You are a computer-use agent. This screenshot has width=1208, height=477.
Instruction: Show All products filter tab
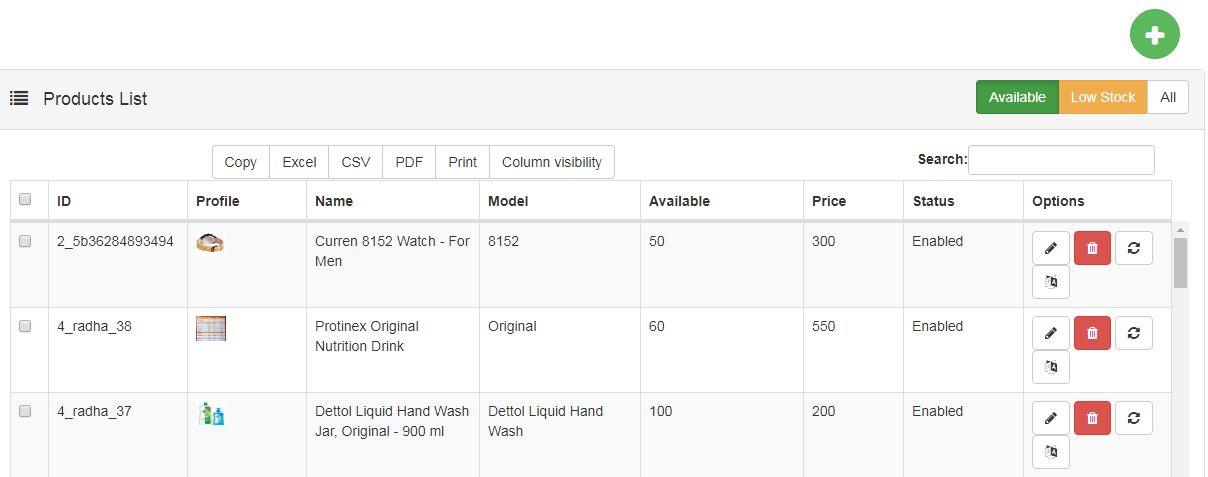pos(1168,97)
